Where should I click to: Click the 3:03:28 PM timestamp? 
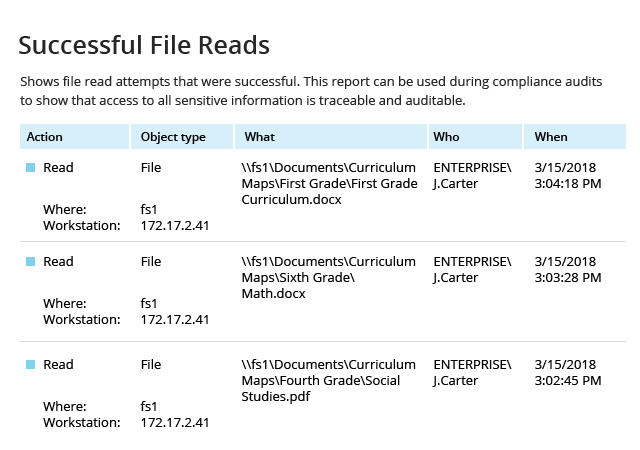[568, 277]
